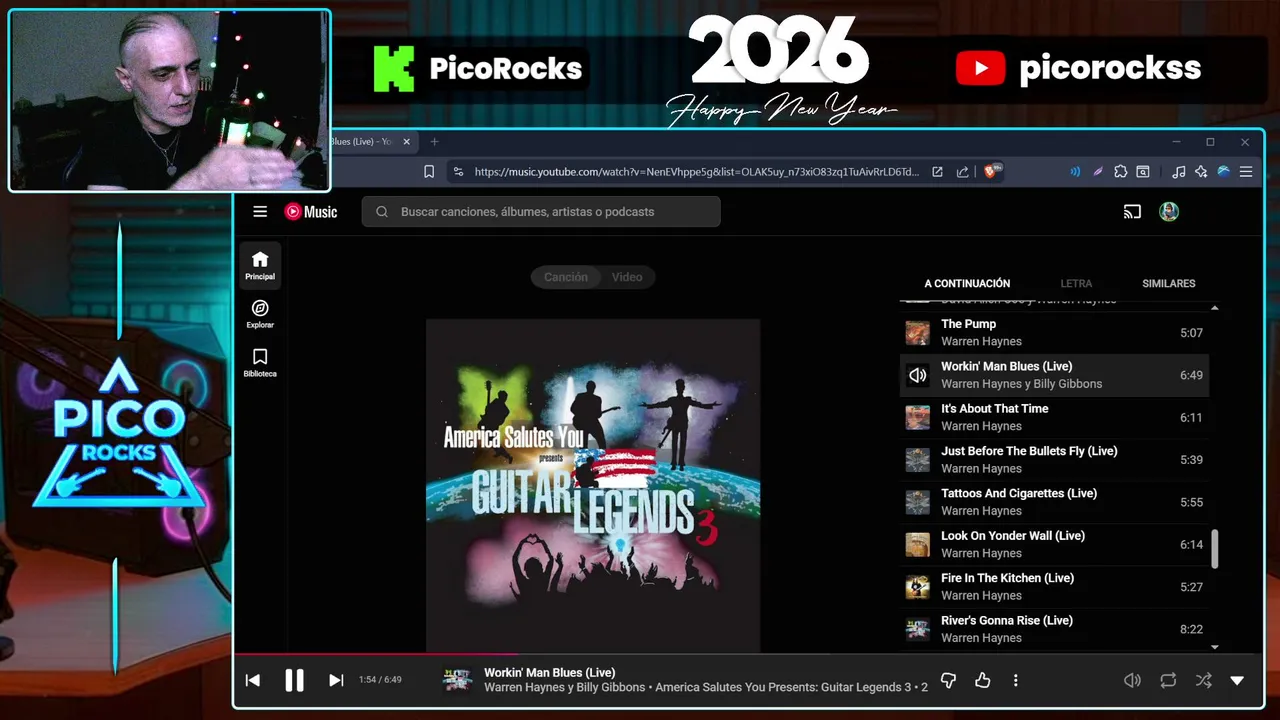Cast to a device using cast icon
Viewport: 1280px width, 720px height.
[1132, 211]
